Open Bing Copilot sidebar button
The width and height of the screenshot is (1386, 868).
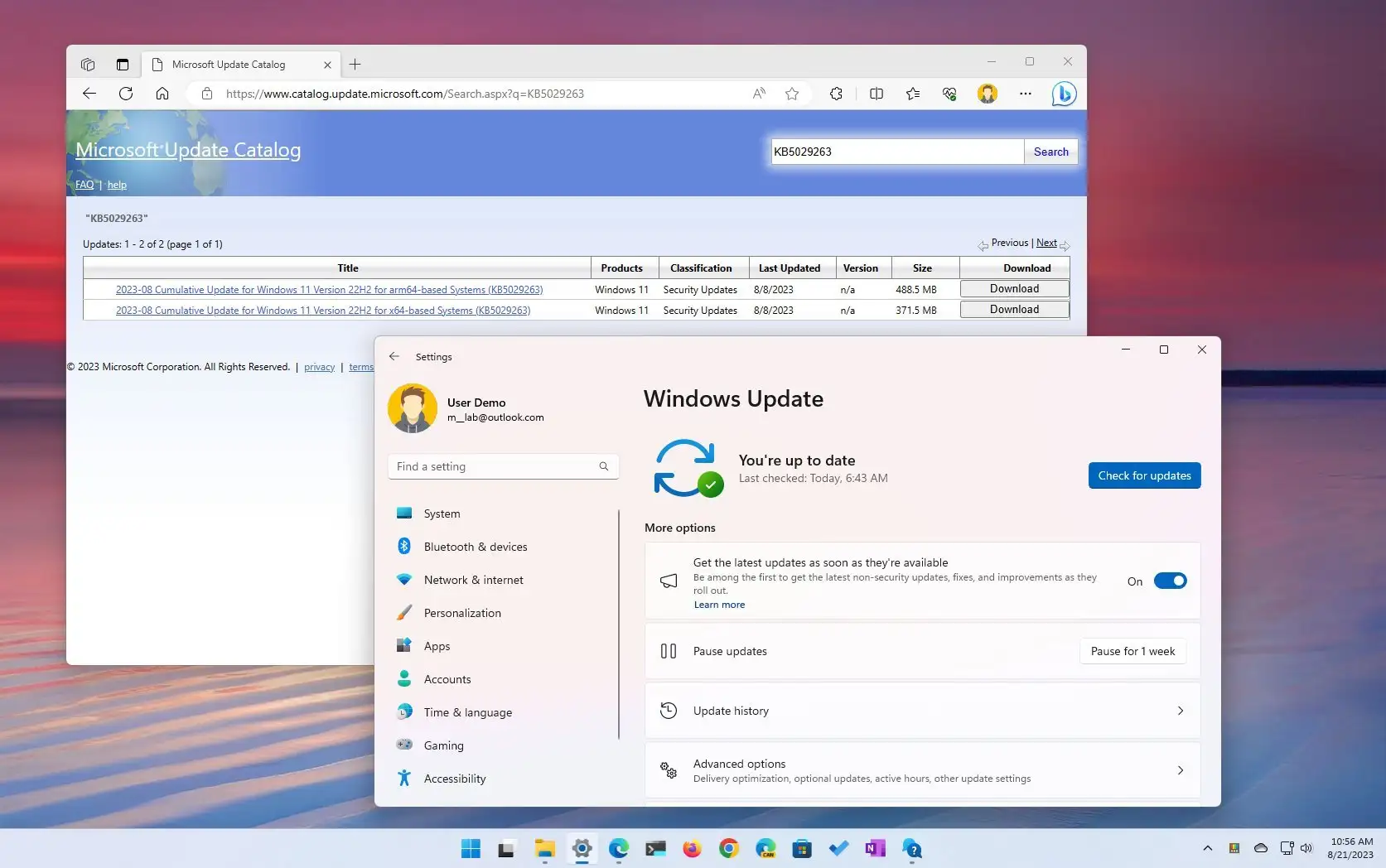1065,94
